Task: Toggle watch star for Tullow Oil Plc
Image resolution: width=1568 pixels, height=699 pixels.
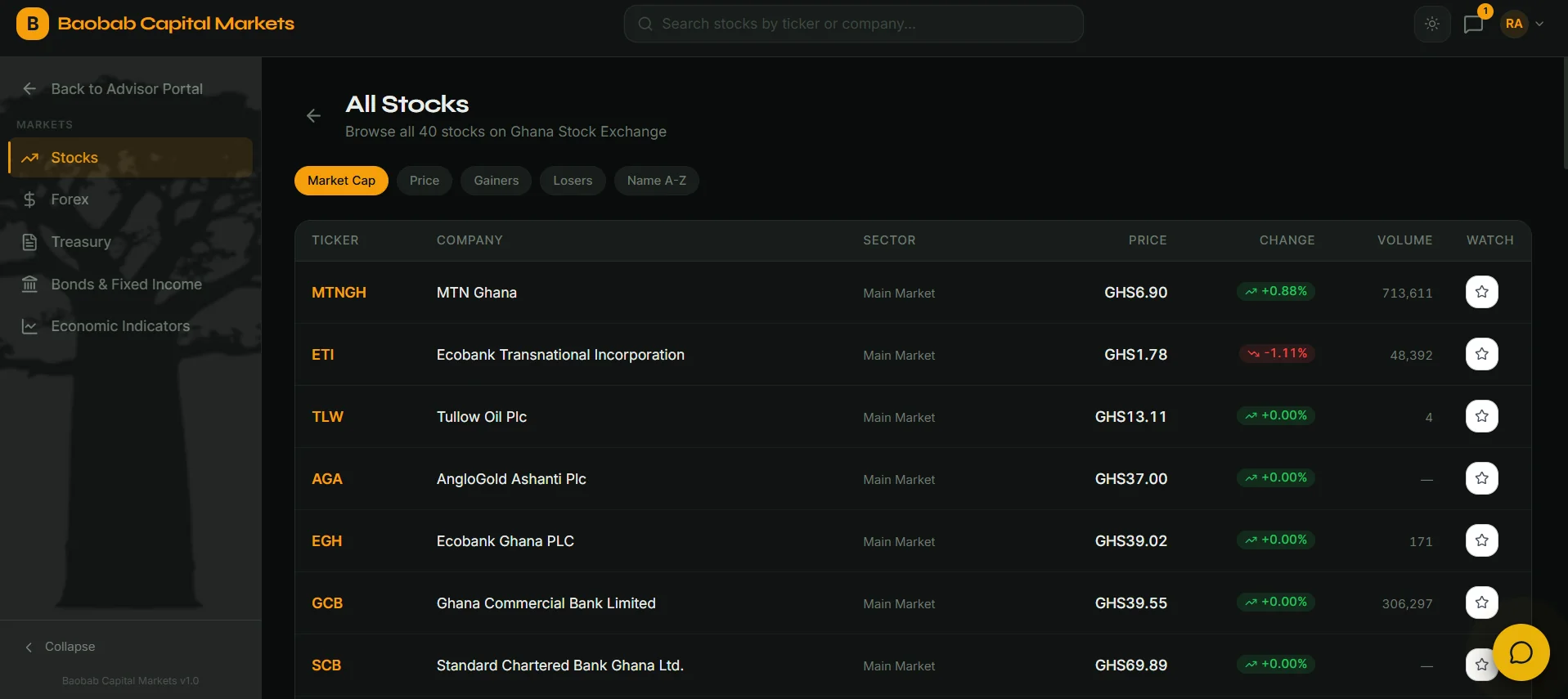Action: tap(1482, 416)
